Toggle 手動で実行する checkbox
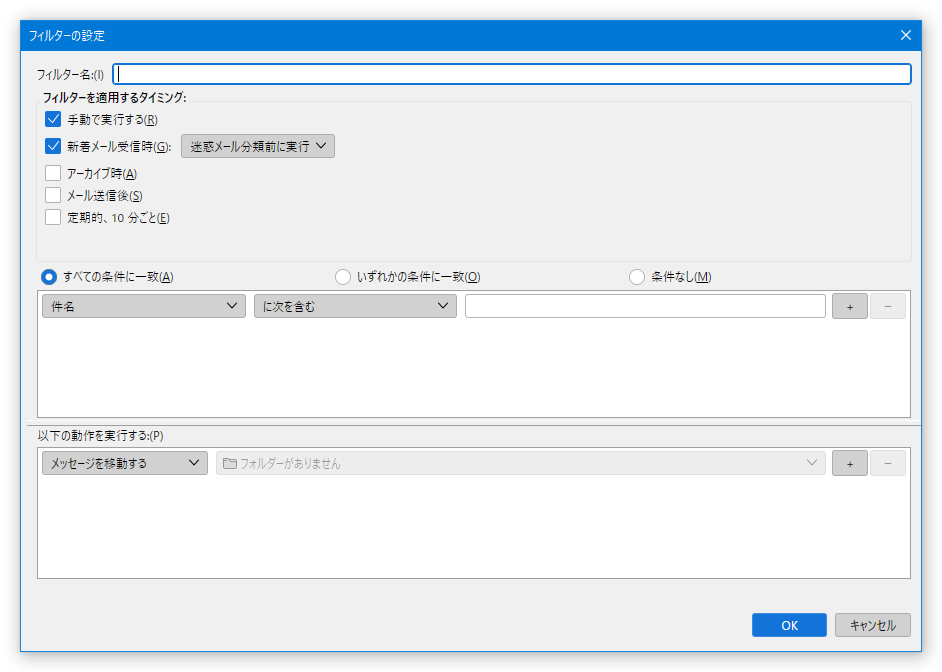 point(54,120)
